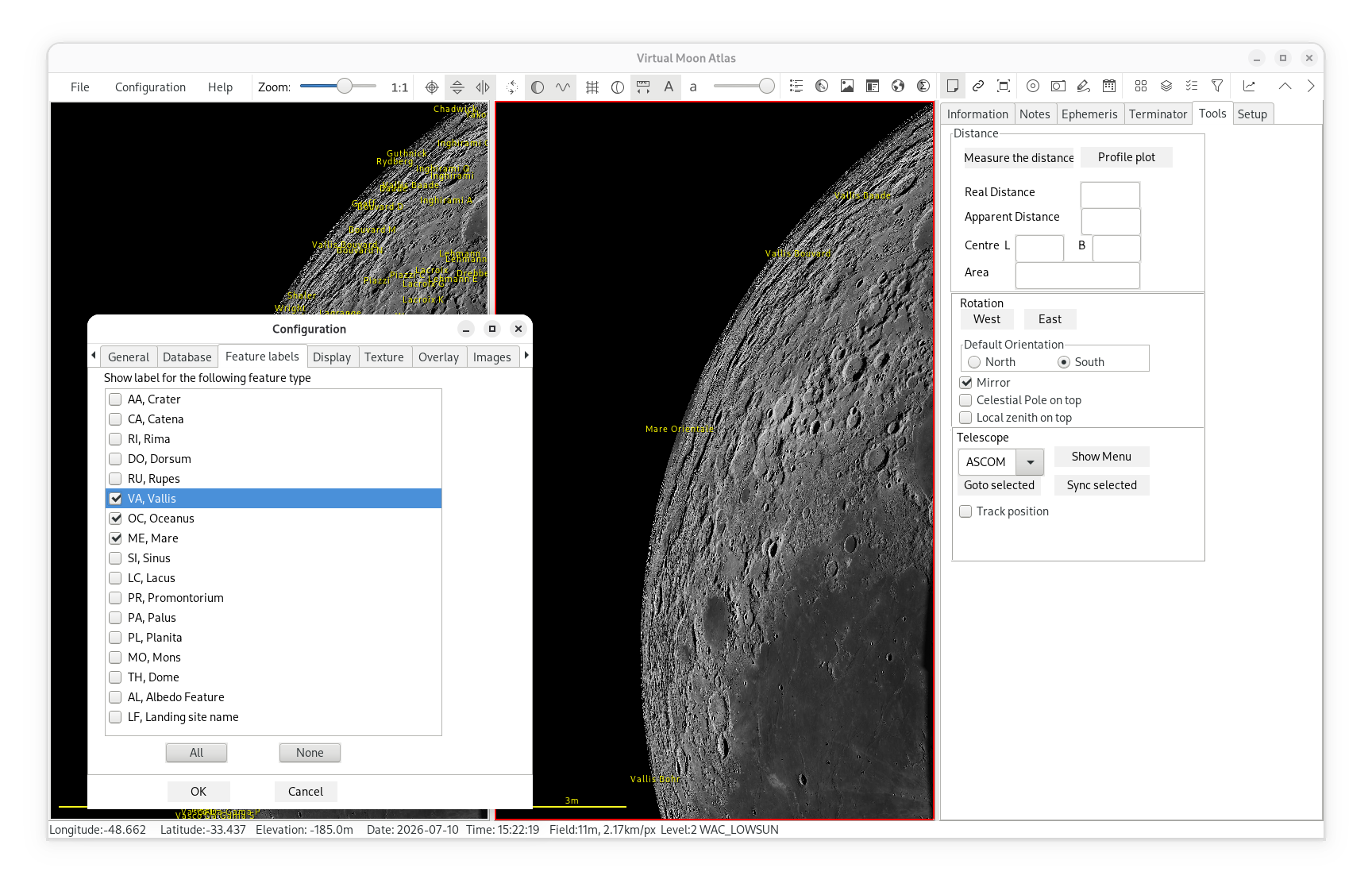Toggle the large A labels icon
The width and height of the screenshot is (1372, 891).
click(669, 87)
